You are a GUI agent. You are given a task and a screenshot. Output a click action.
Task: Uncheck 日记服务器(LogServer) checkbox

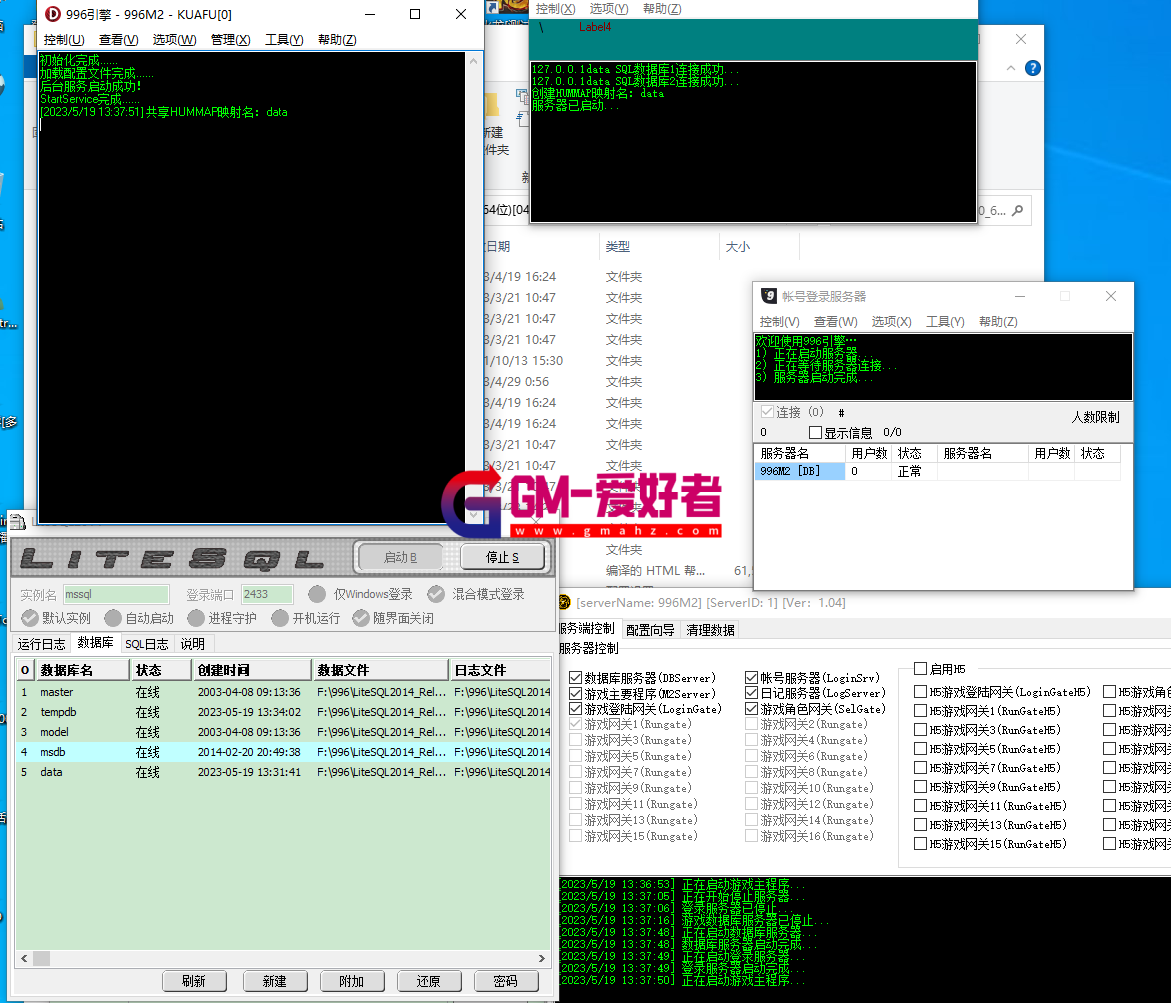pyautogui.click(x=751, y=693)
